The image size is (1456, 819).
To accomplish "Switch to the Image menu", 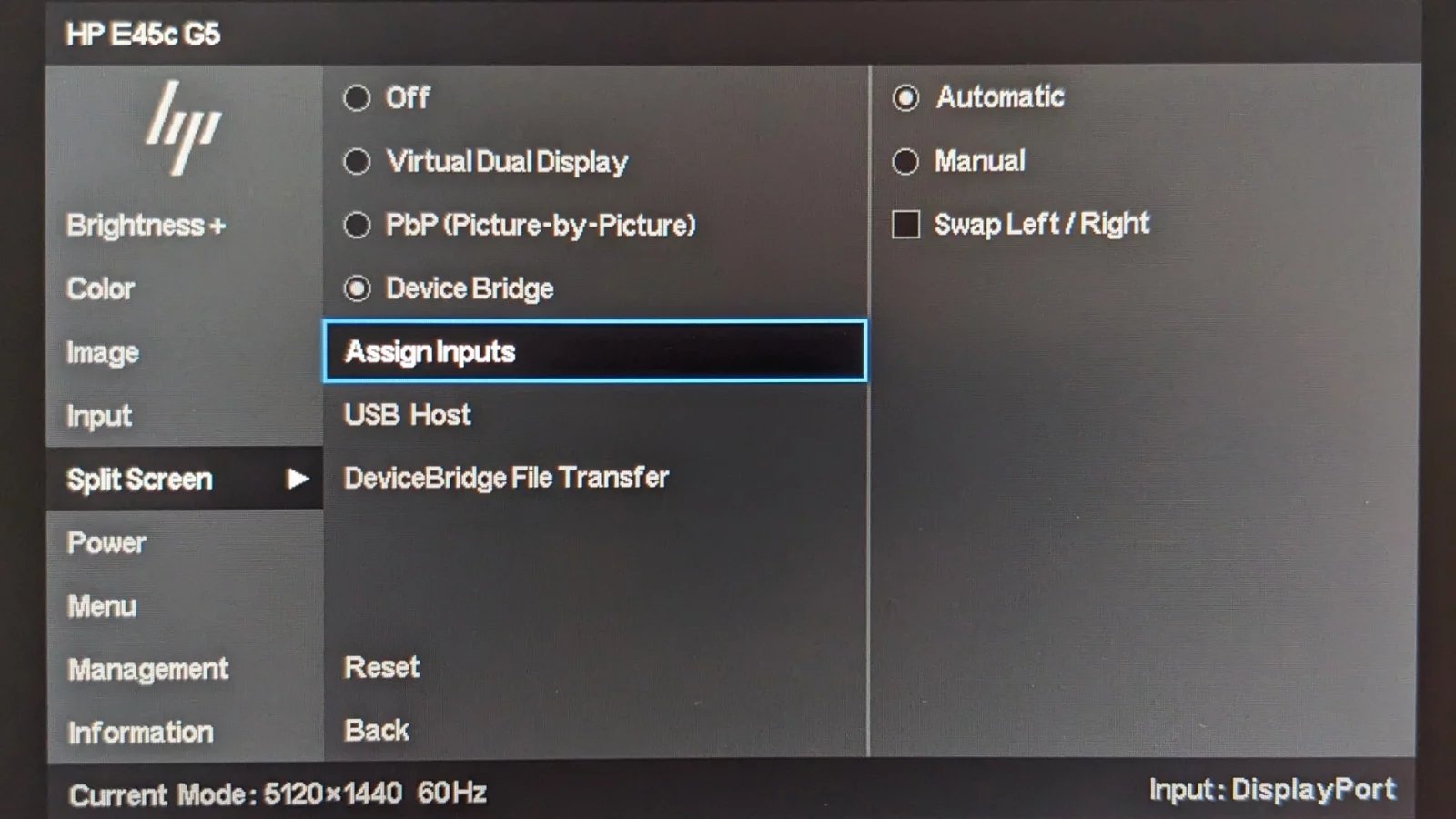I will pyautogui.click(x=103, y=352).
